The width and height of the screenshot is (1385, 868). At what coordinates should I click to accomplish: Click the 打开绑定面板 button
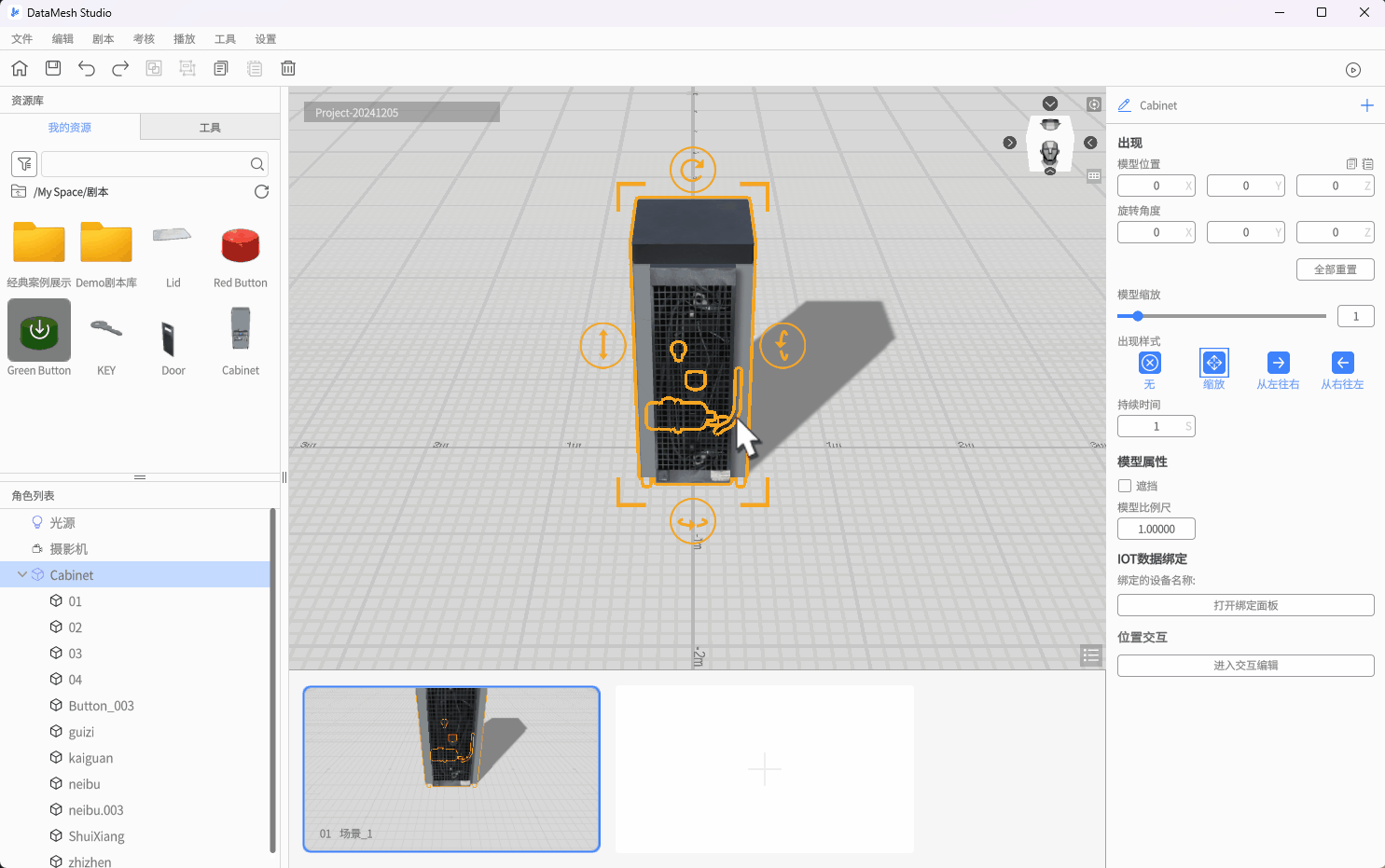[1245, 605]
